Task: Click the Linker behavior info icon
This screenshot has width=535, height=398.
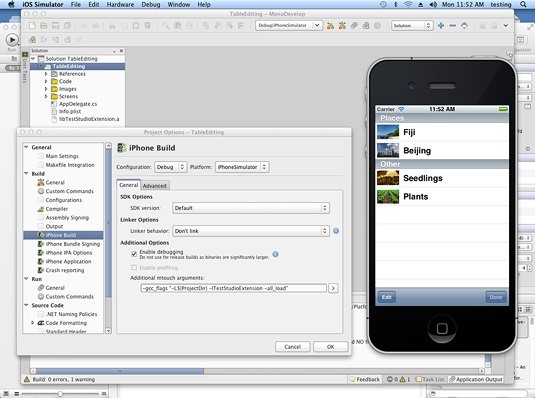Action: coord(336,231)
